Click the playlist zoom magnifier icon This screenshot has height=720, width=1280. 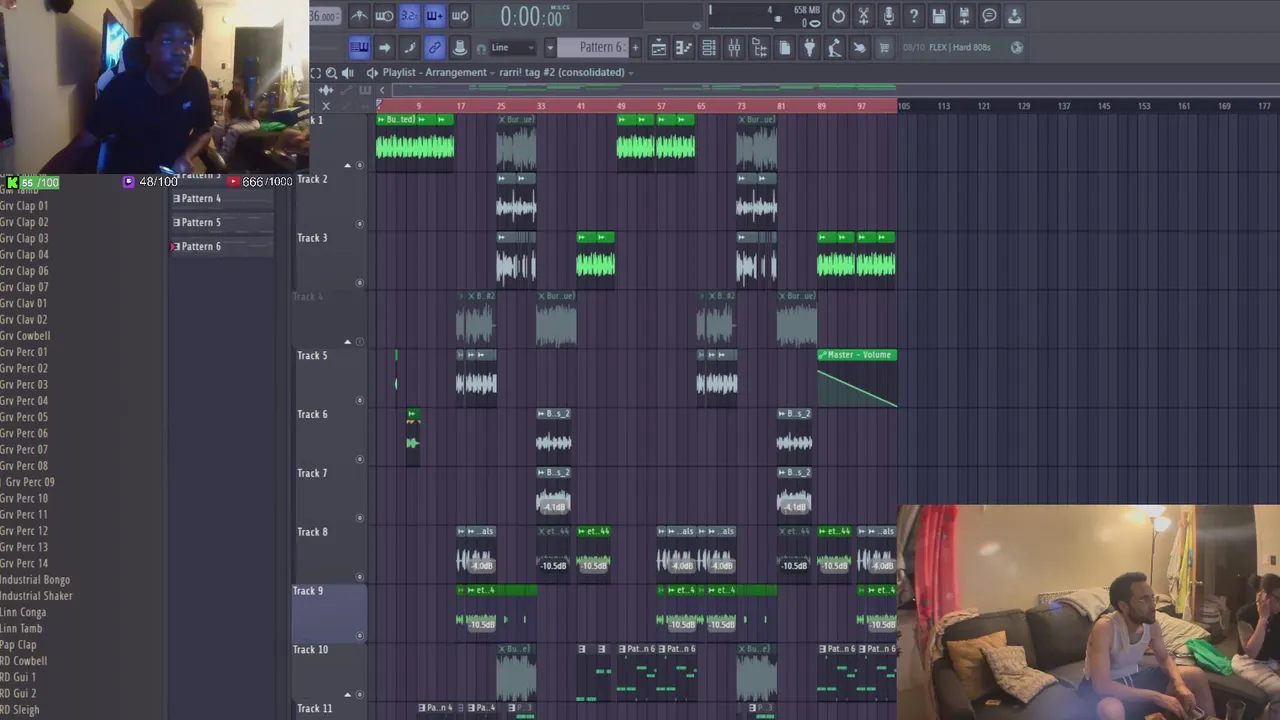pyautogui.click(x=331, y=73)
